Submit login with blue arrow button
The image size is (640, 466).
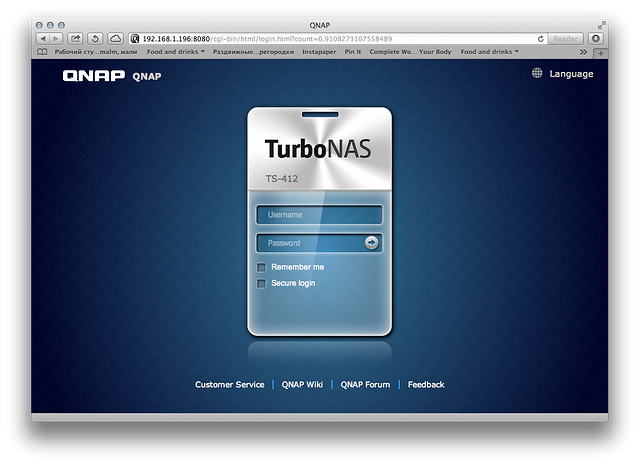(371, 243)
